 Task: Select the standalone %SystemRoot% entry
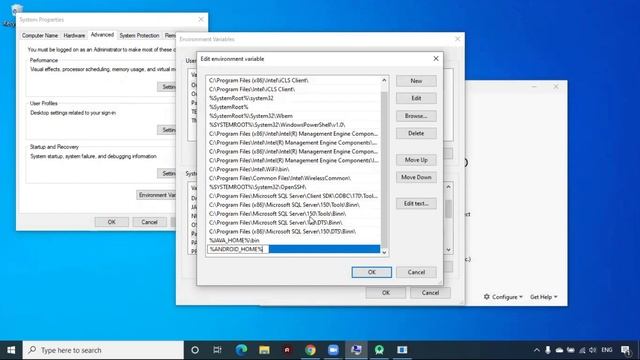[293, 107]
